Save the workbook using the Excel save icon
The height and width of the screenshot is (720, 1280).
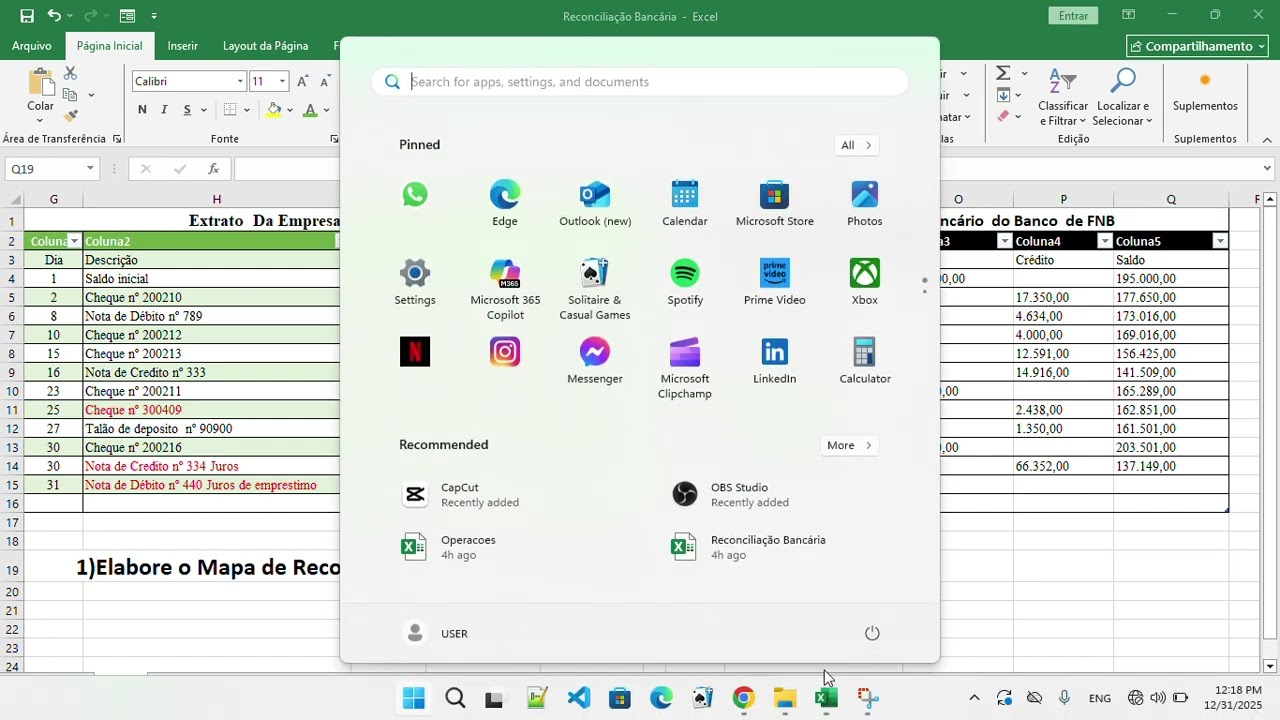click(x=27, y=16)
